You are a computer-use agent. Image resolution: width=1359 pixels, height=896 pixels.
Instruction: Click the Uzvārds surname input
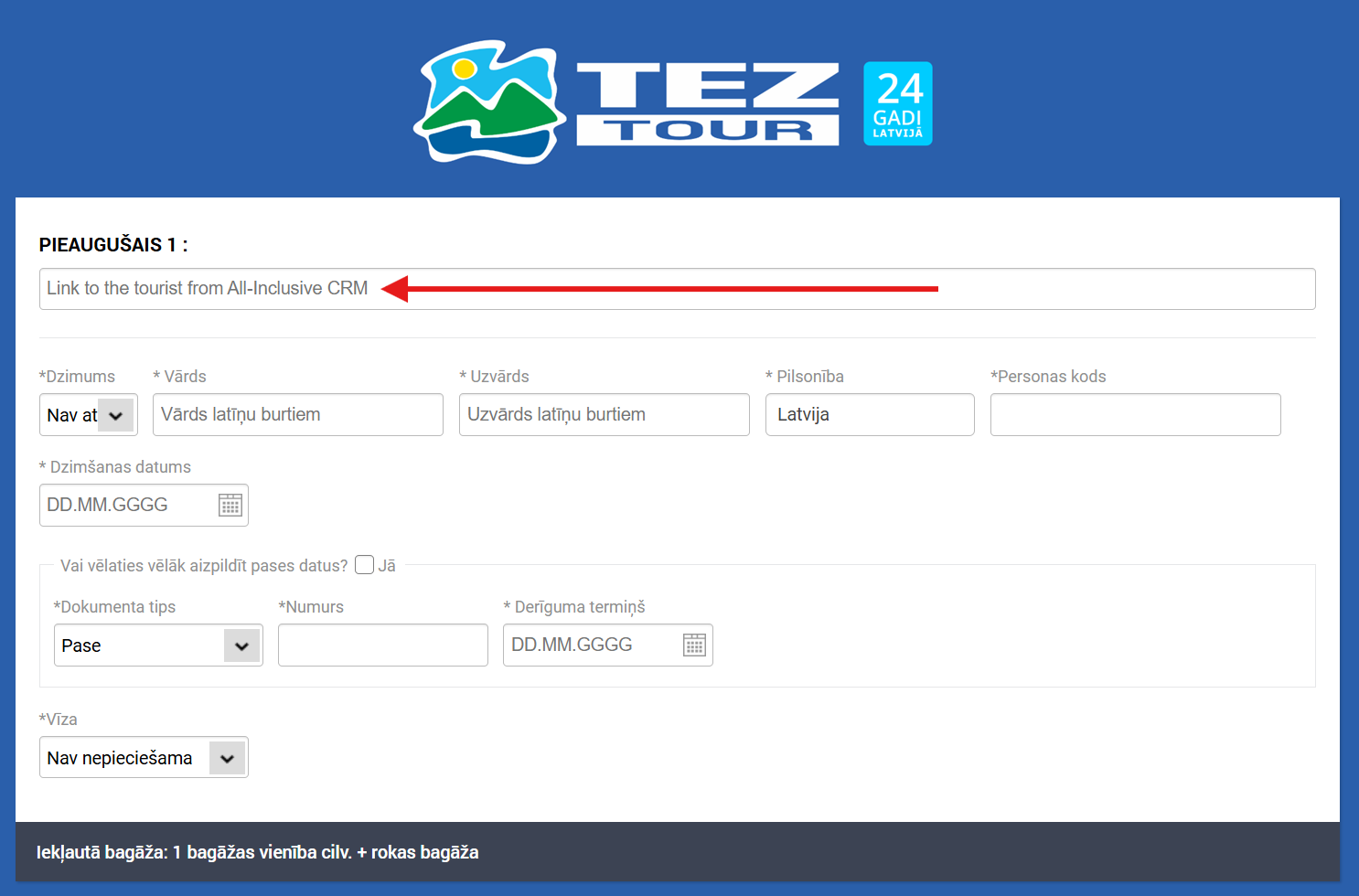click(604, 415)
